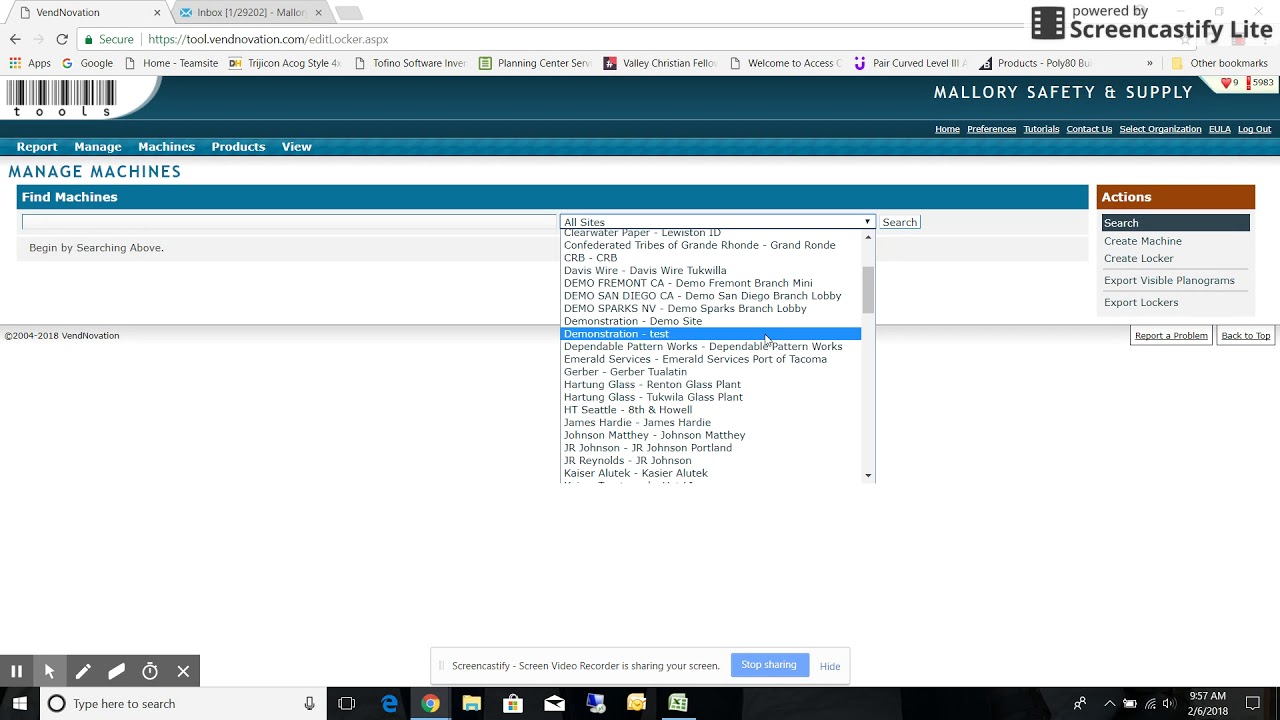Open the View menu
The width and height of the screenshot is (1280, 720).
(297, 147)
